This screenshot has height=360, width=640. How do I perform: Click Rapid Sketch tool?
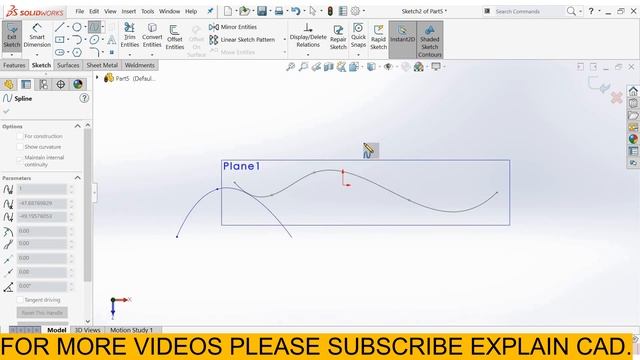point(378,37)
